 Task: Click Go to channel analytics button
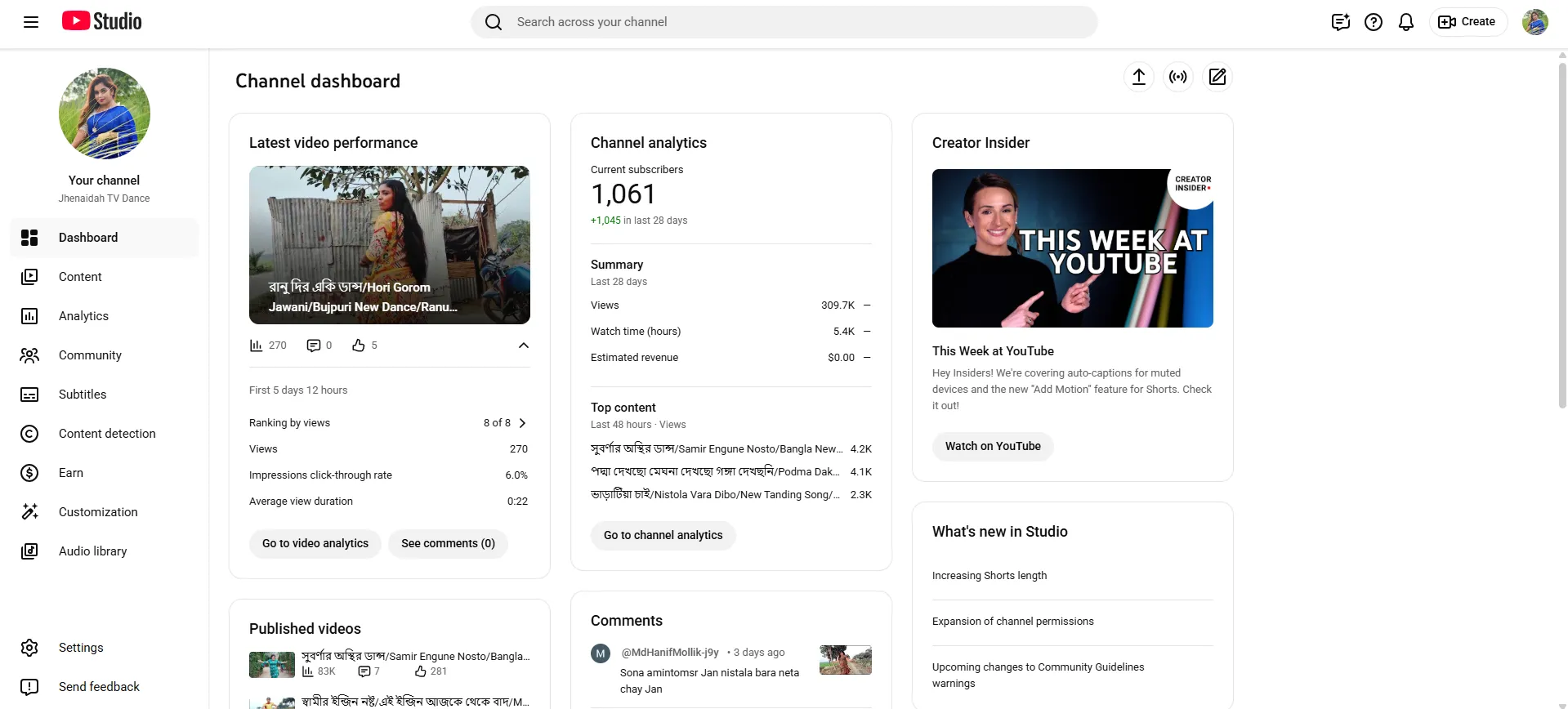tap(663, 536)
